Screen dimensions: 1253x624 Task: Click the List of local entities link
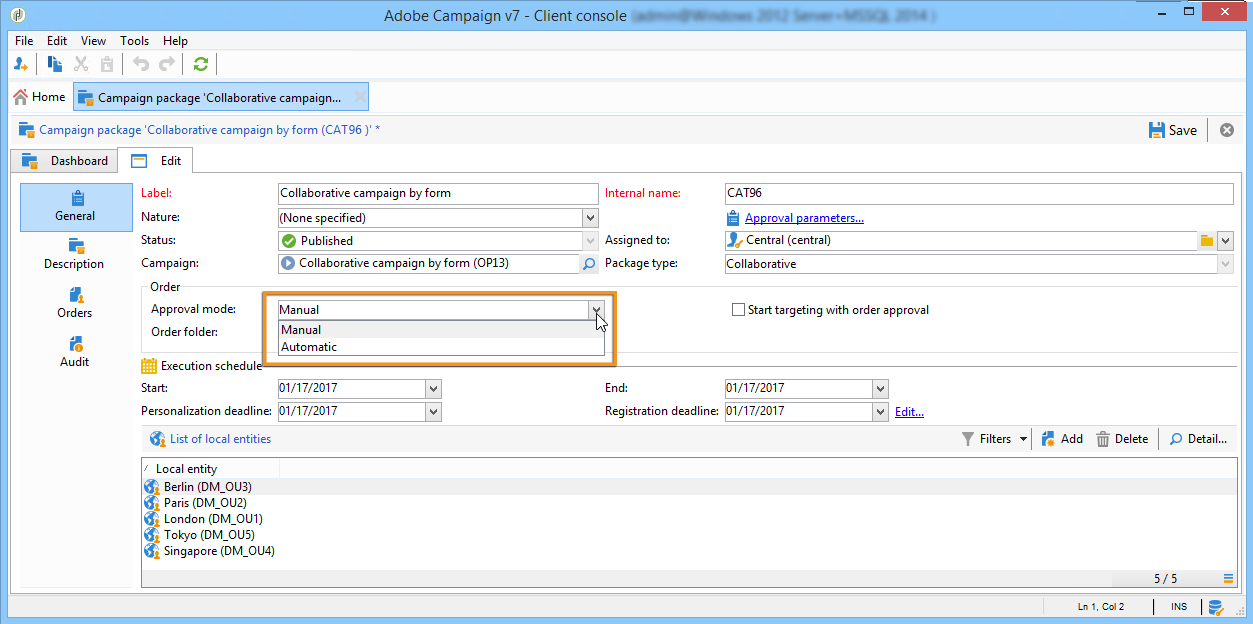coord(220,439)
